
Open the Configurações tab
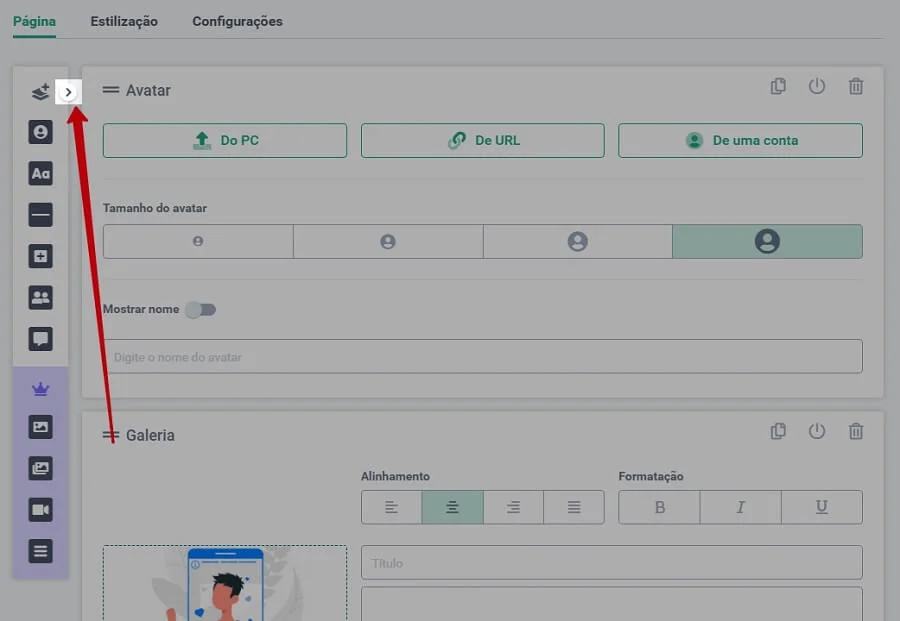point(237,21)
